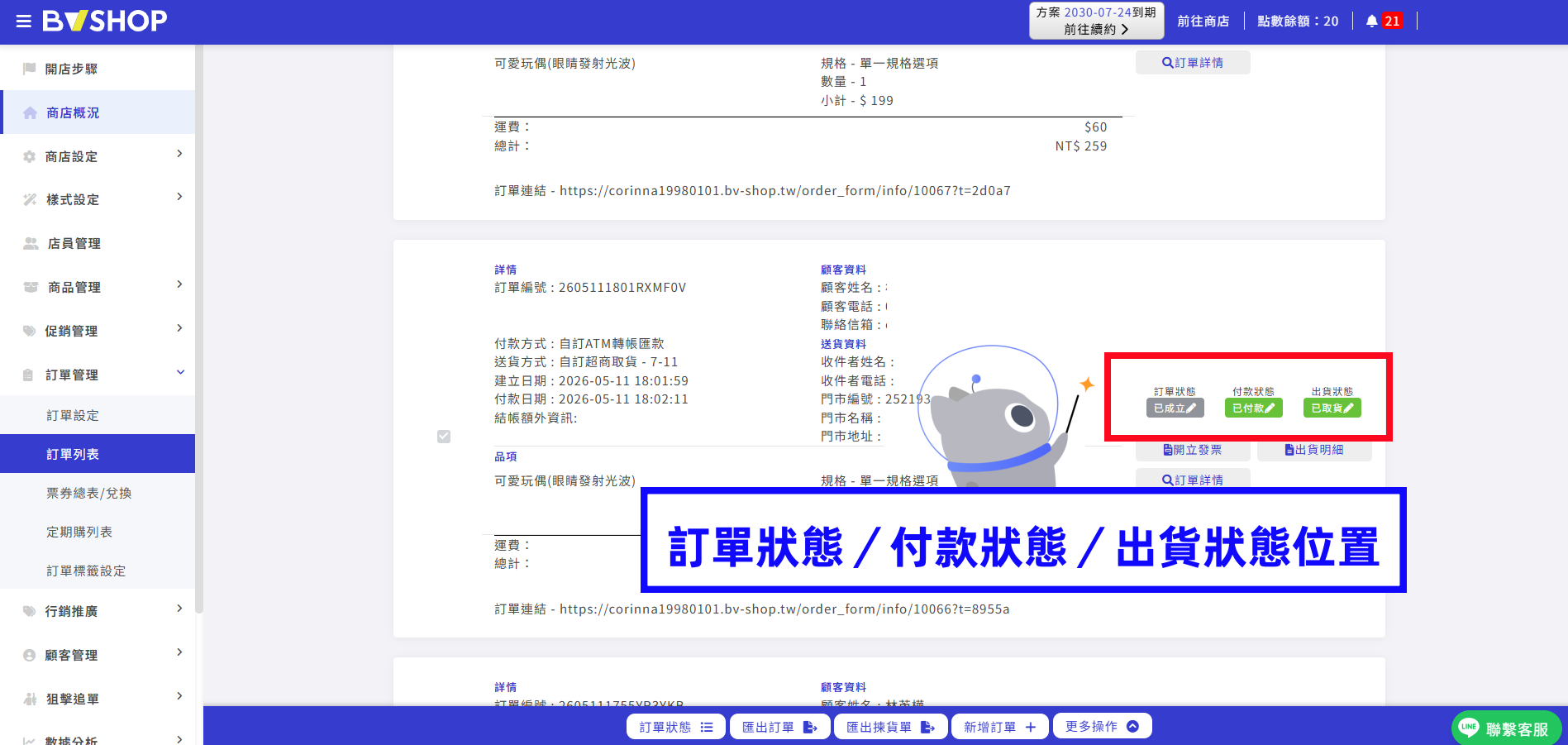Click the 前往商店 link

(1203, 21)
